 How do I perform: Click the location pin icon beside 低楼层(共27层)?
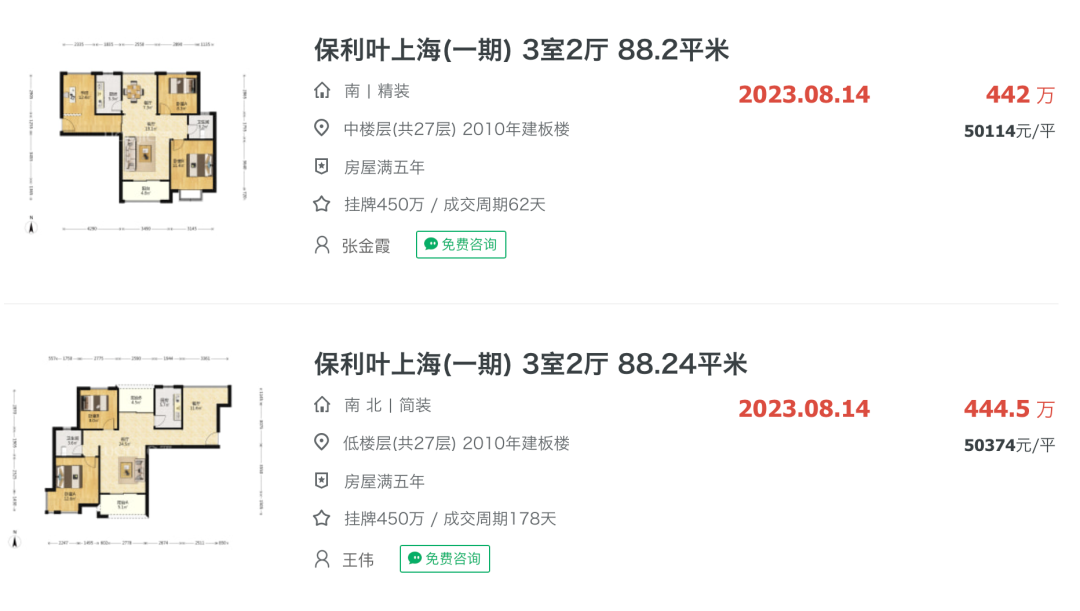(x=322, y=442)
